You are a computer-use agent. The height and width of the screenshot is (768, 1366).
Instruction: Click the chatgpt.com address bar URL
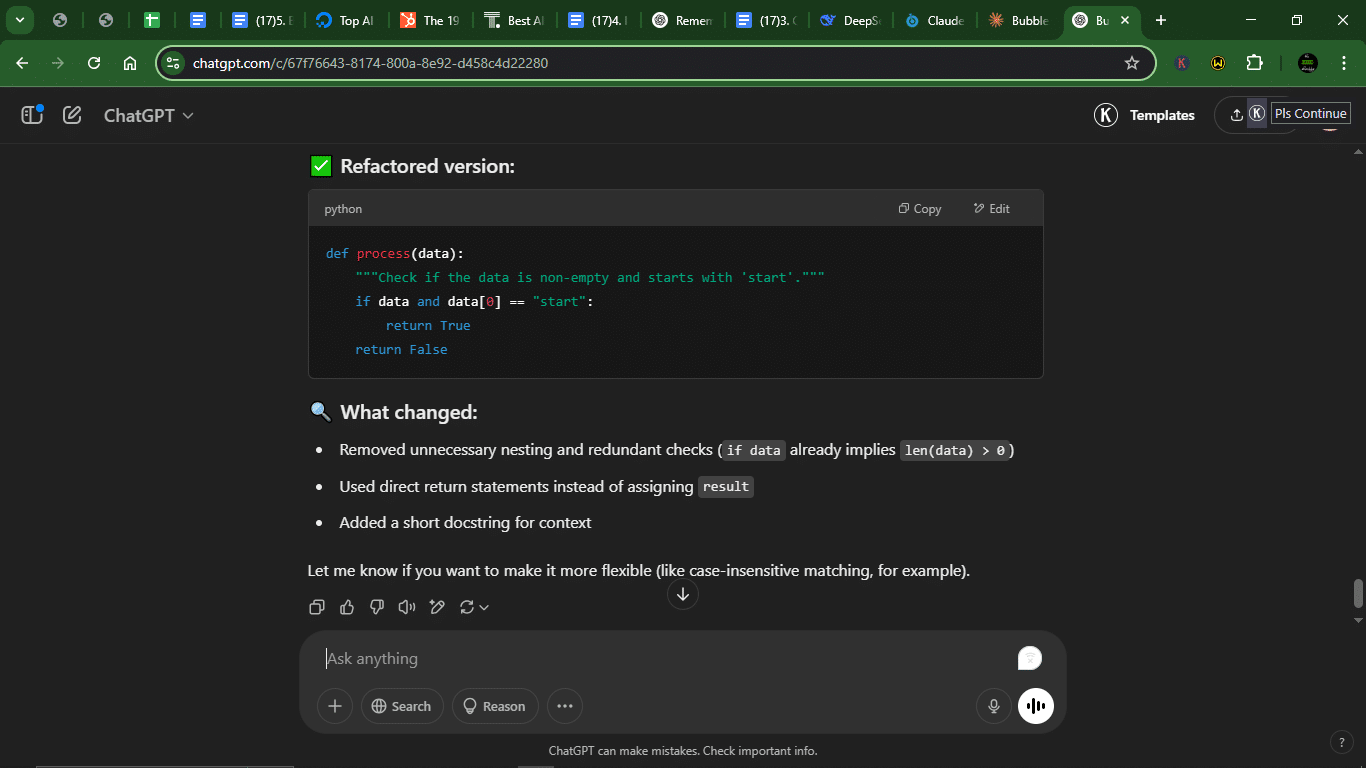click(x=370, y=63)
